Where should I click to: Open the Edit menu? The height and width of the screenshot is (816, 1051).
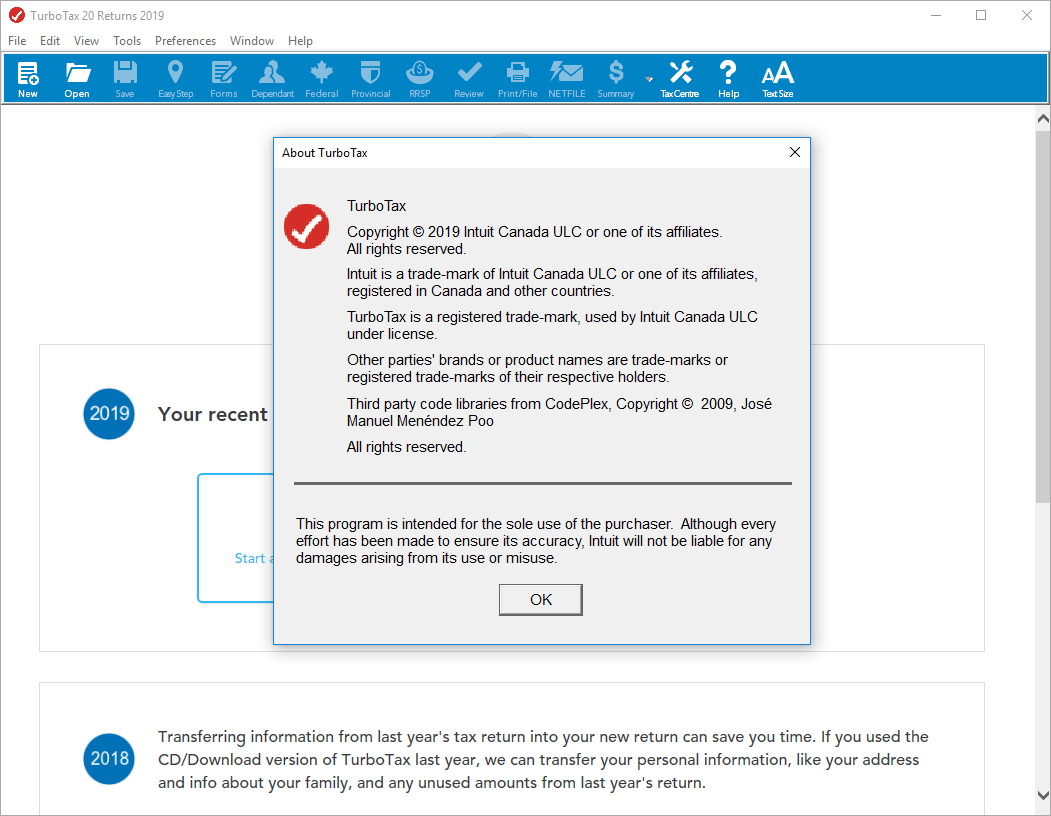click(x=50, y=41)
